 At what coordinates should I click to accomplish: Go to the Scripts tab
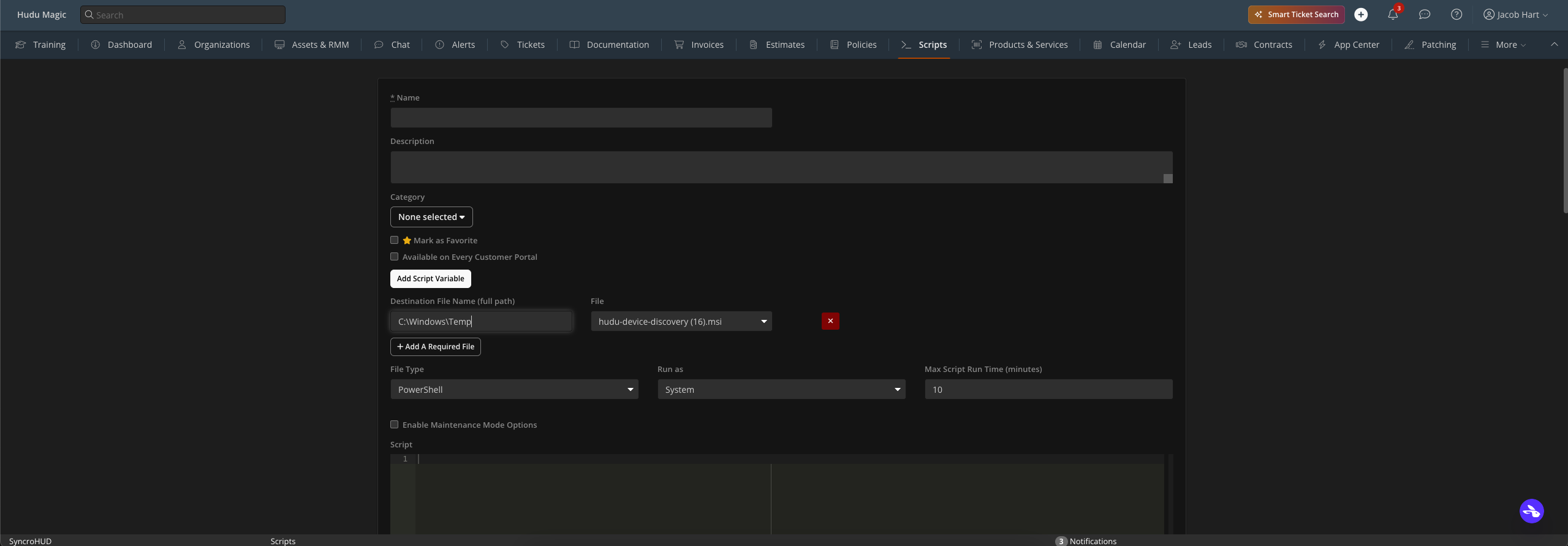coord(924,45)
